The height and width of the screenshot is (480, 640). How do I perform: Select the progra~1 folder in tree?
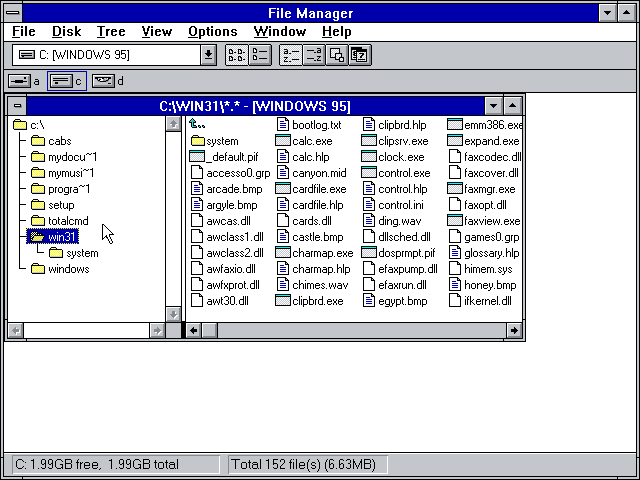point(60,189)
